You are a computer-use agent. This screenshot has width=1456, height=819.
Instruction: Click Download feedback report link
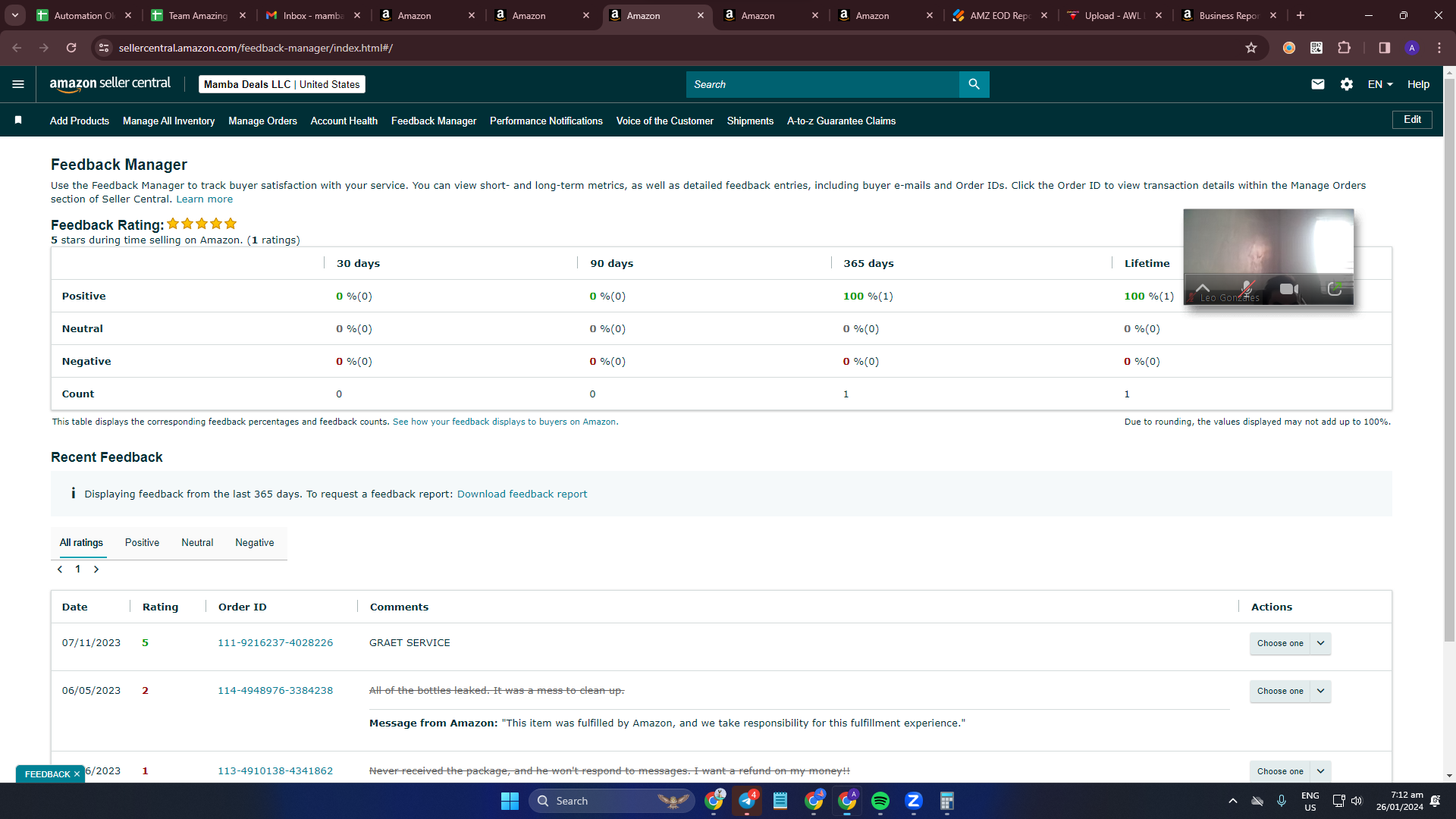pyautogui.click(x=522, y=494)
